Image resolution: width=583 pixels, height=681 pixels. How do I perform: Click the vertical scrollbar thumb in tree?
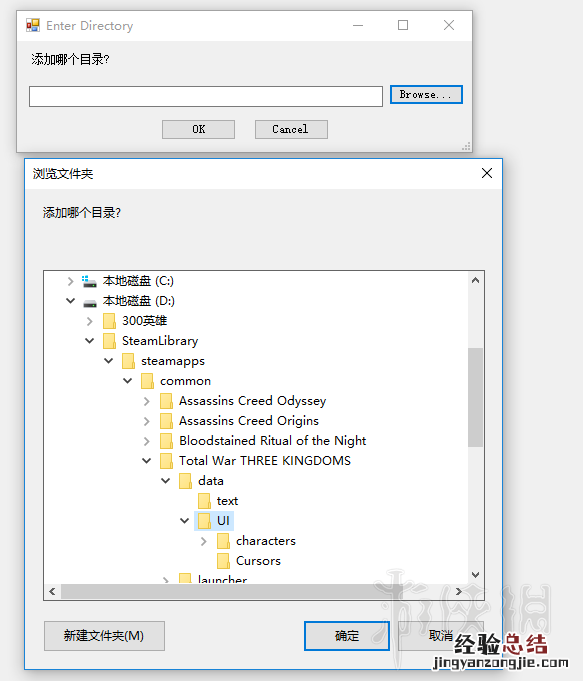[476, 397]
